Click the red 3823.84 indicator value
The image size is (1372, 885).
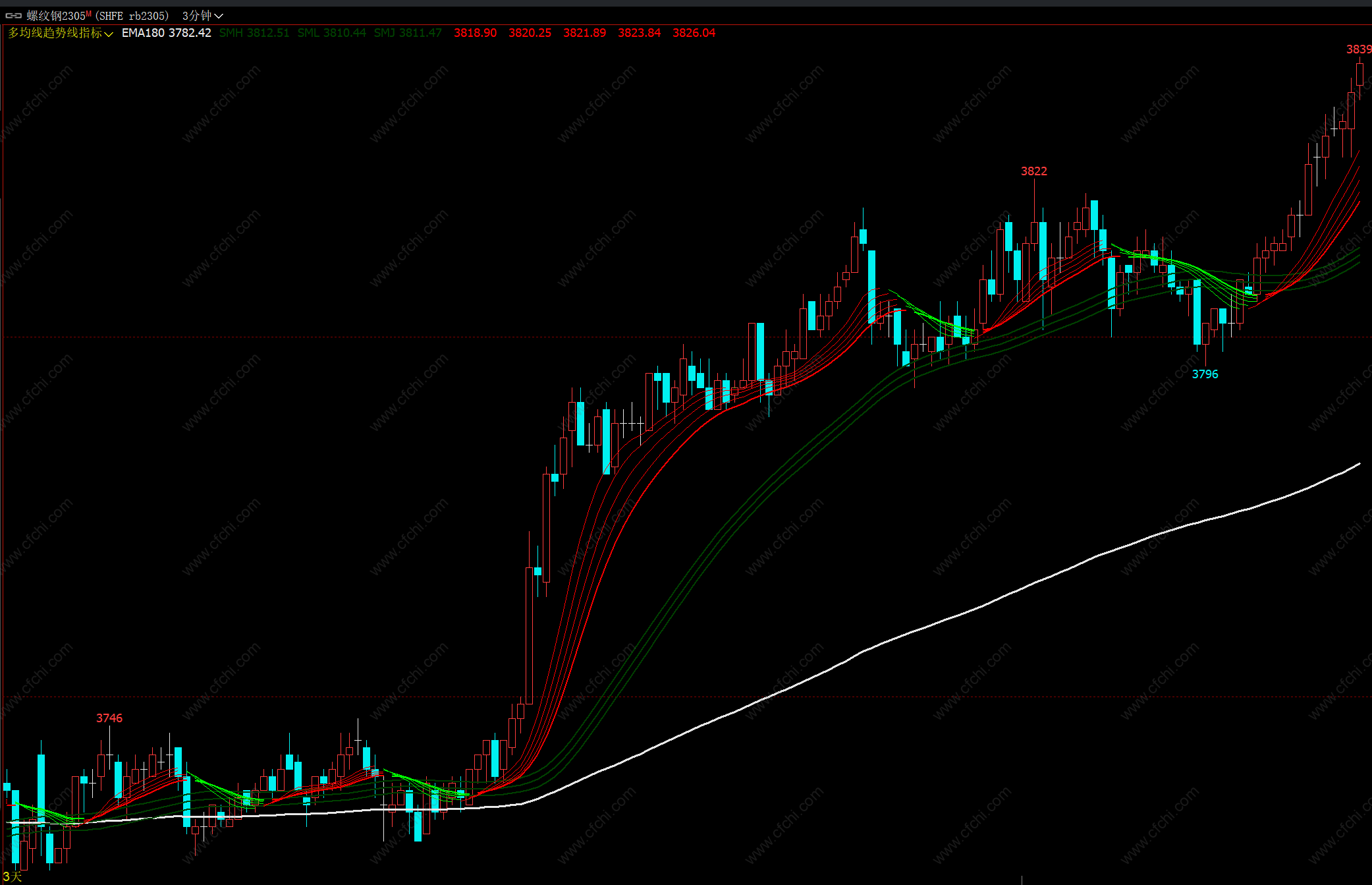(x=639, y=33)
